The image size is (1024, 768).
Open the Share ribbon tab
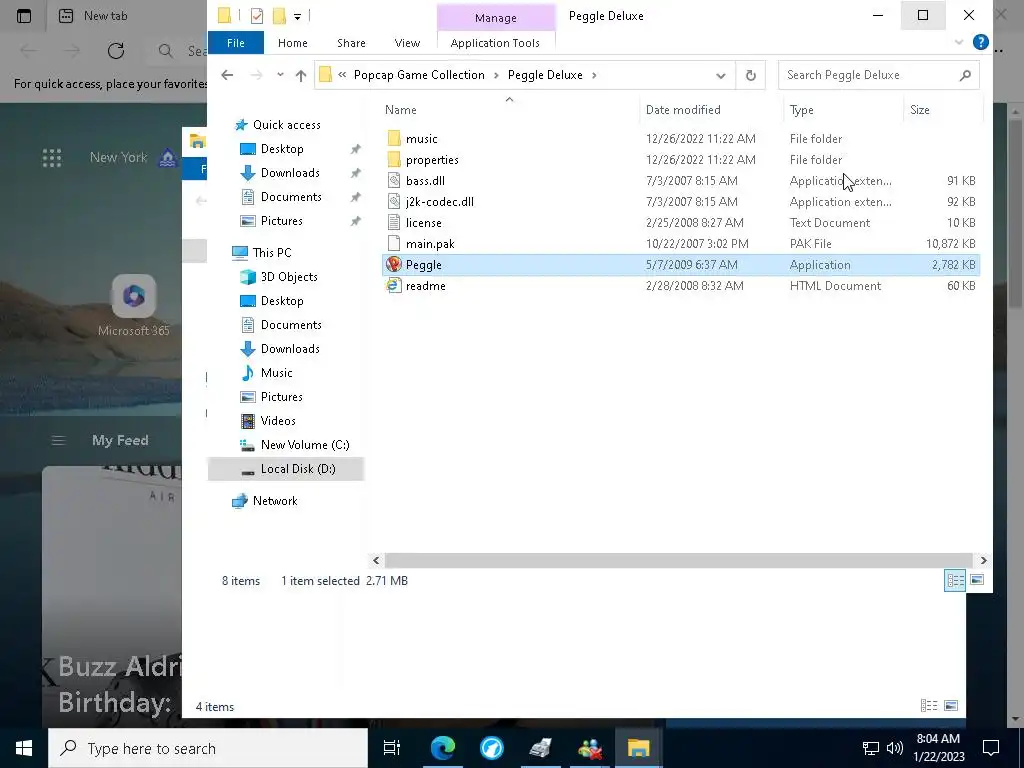(351, 43)
